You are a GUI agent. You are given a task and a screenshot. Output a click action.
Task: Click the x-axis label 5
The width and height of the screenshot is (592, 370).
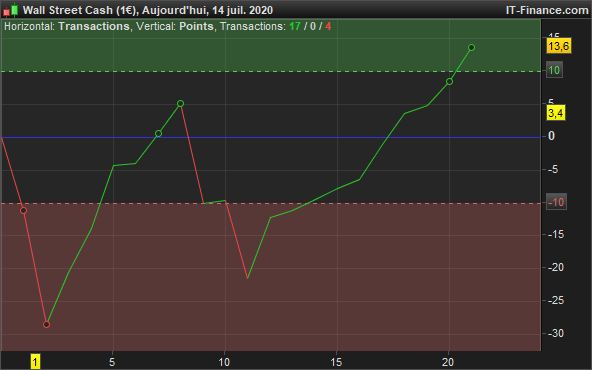point(112,362)
